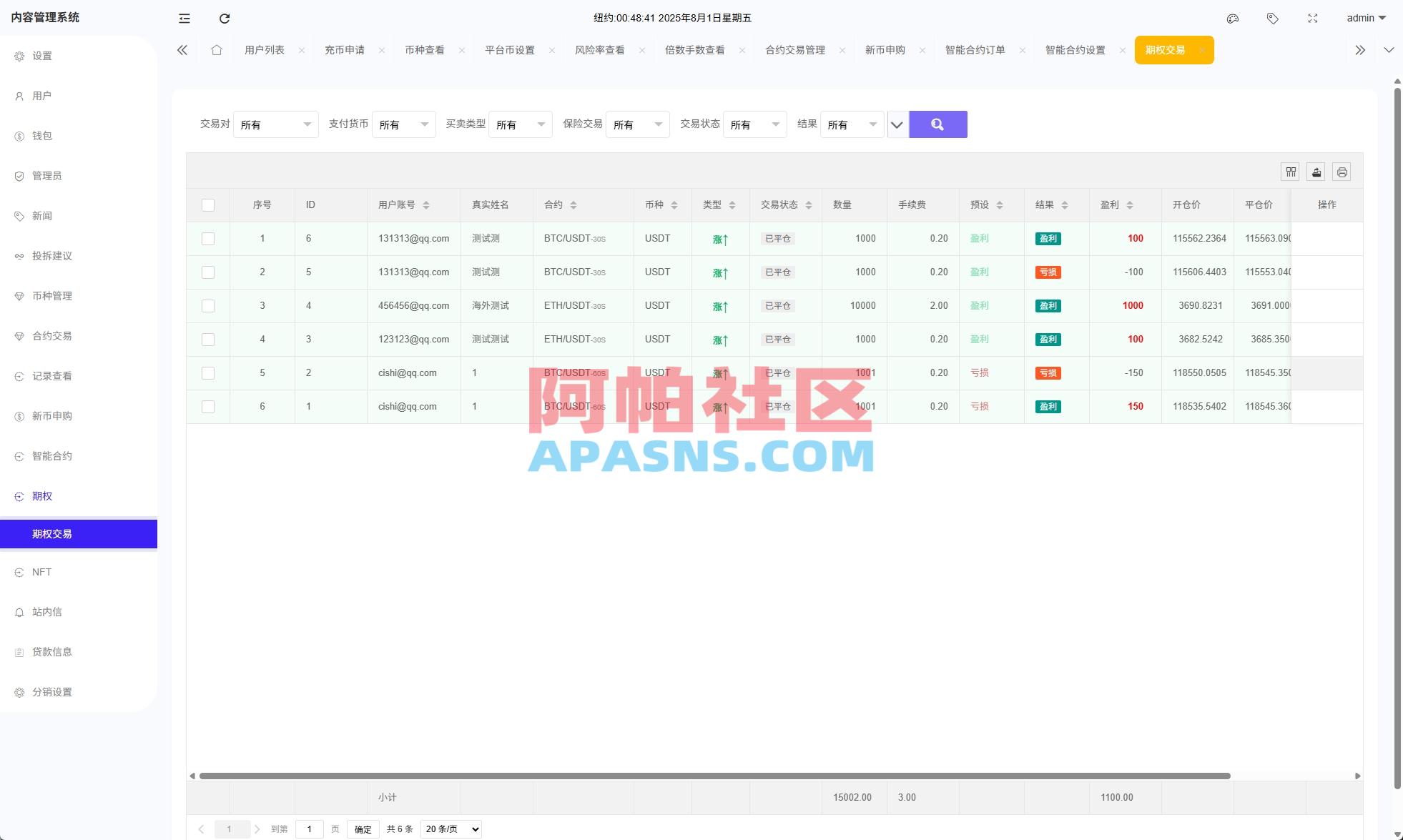Image resolution: width=1403 pixels, height=840 pixels.
Task: Check the 456456@qq.com row checkbox
Action: point(208,306)
